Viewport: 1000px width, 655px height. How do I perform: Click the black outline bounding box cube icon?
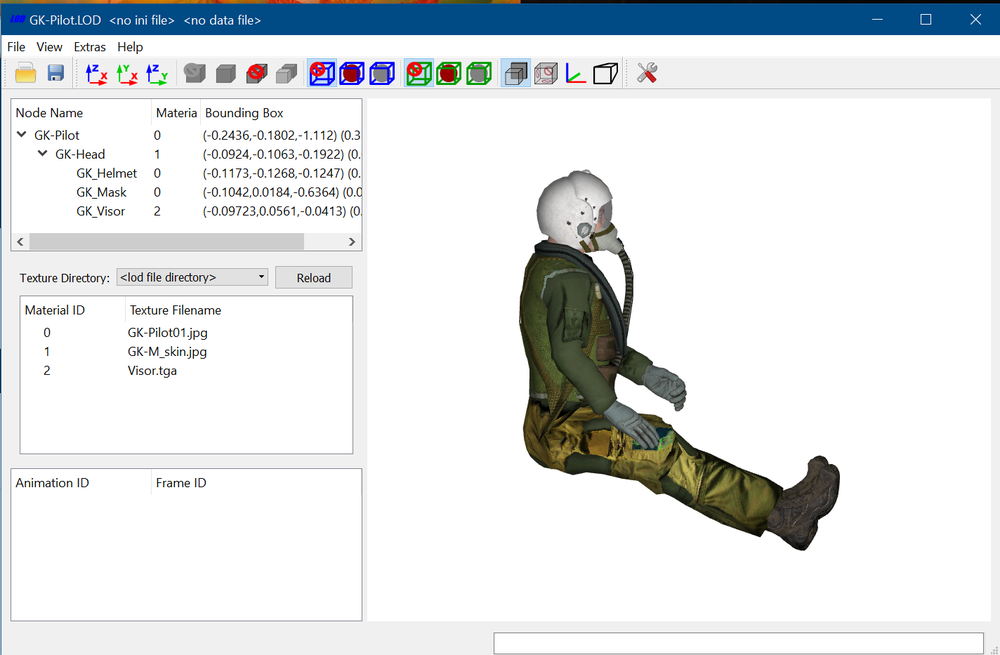pyautogui.click(x=605, y=73)
